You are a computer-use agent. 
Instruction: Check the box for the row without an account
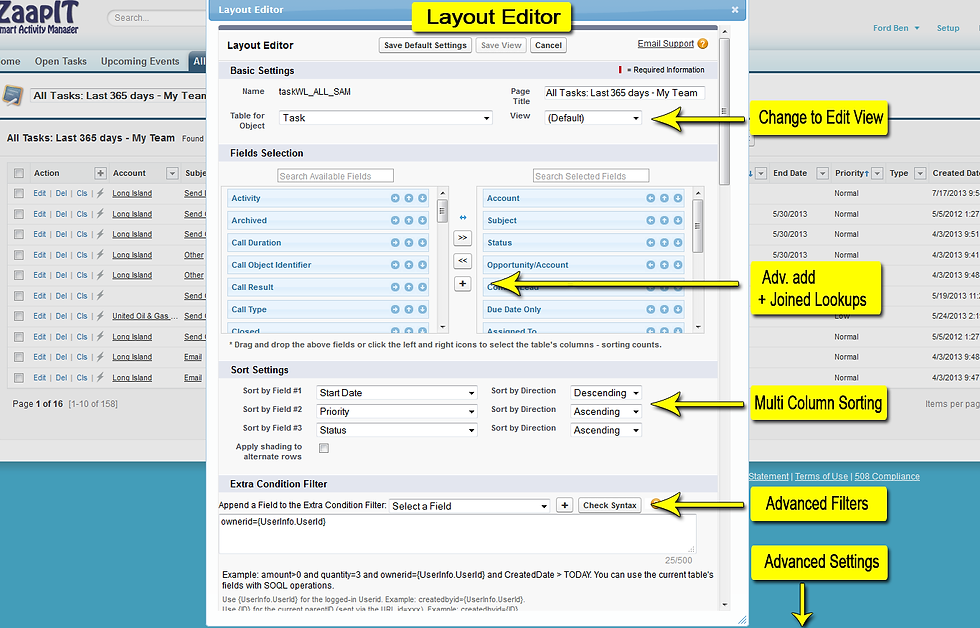[x=19, y=296]
